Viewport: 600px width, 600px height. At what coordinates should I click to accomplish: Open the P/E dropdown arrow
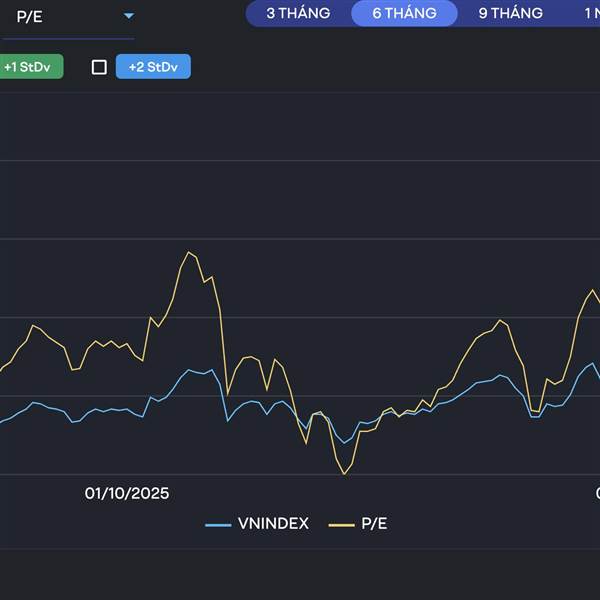[x=128, y=16]
